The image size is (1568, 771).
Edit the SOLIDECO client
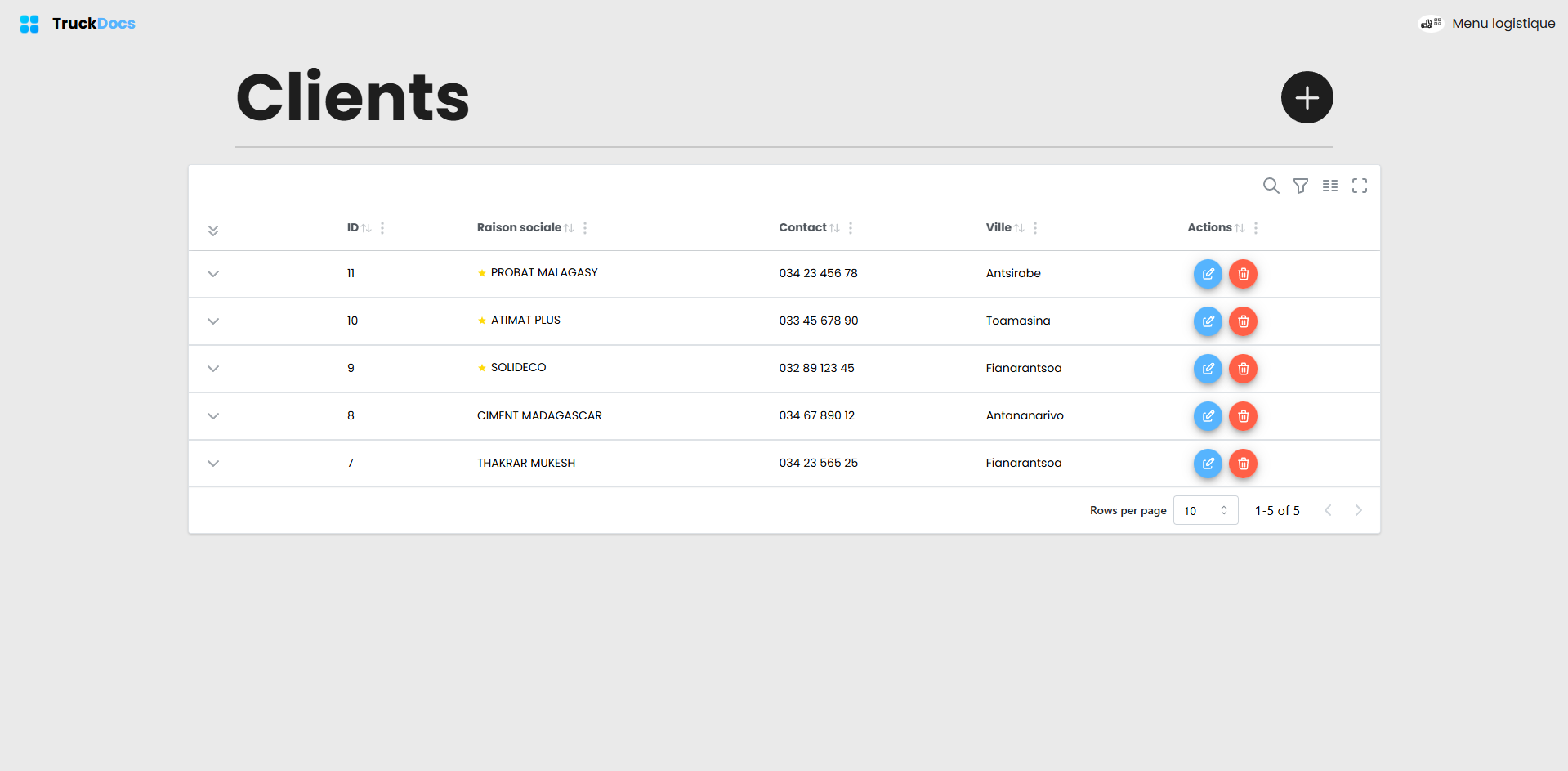click(1208, 369)
